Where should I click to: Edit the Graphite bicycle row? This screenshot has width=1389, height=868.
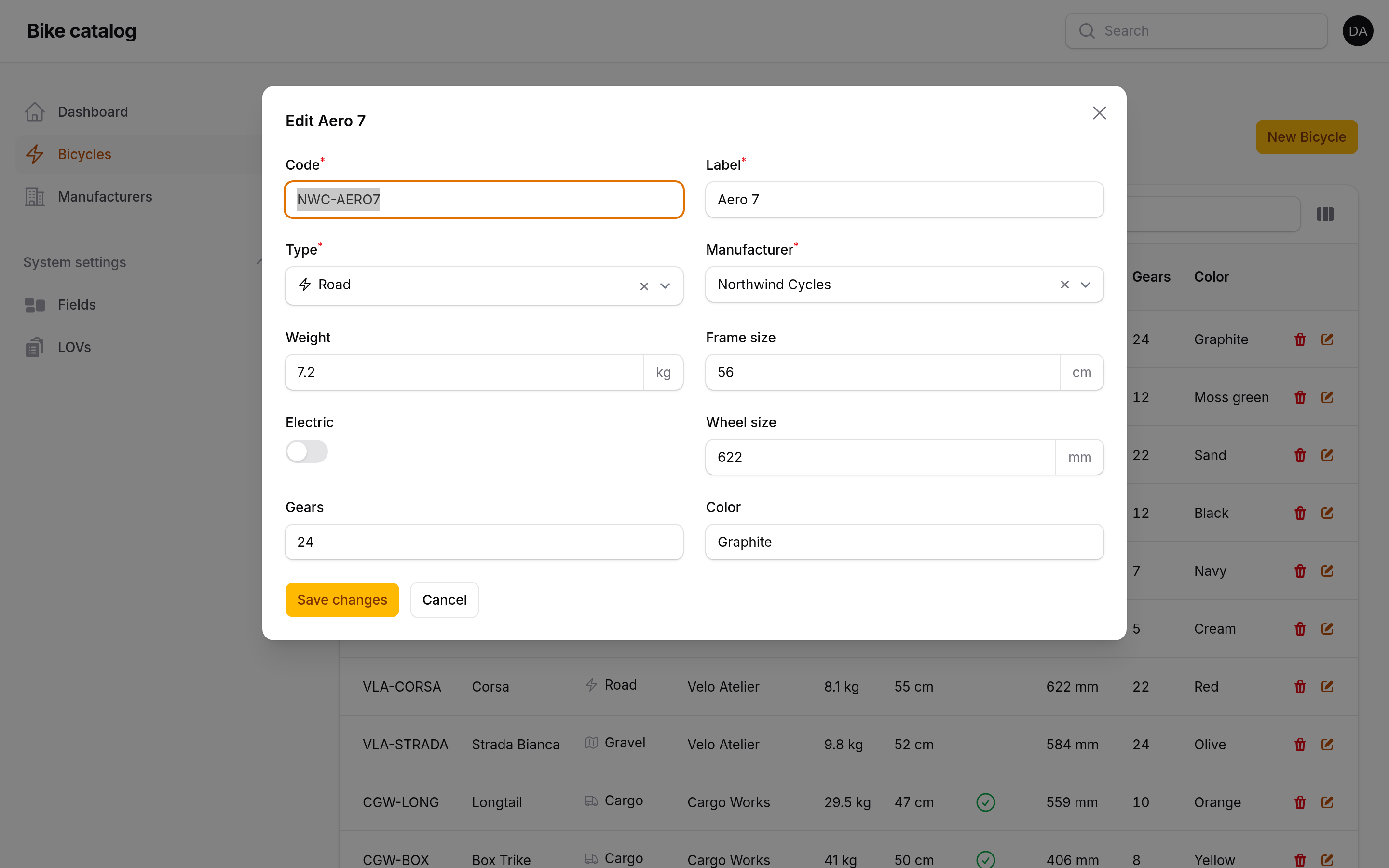pos(1327,340)
